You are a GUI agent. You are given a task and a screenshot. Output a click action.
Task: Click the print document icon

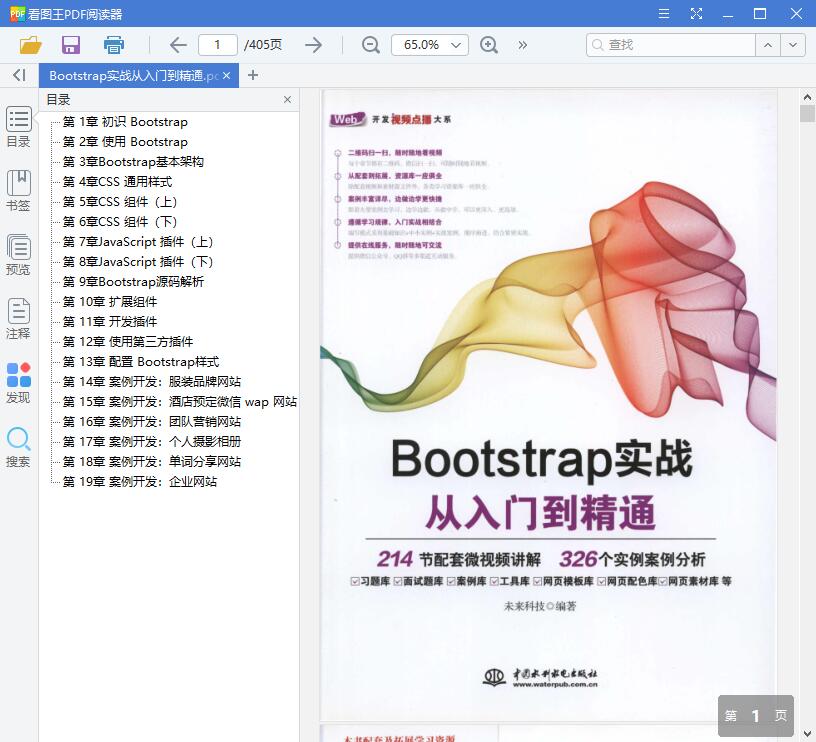pos(113,45)
